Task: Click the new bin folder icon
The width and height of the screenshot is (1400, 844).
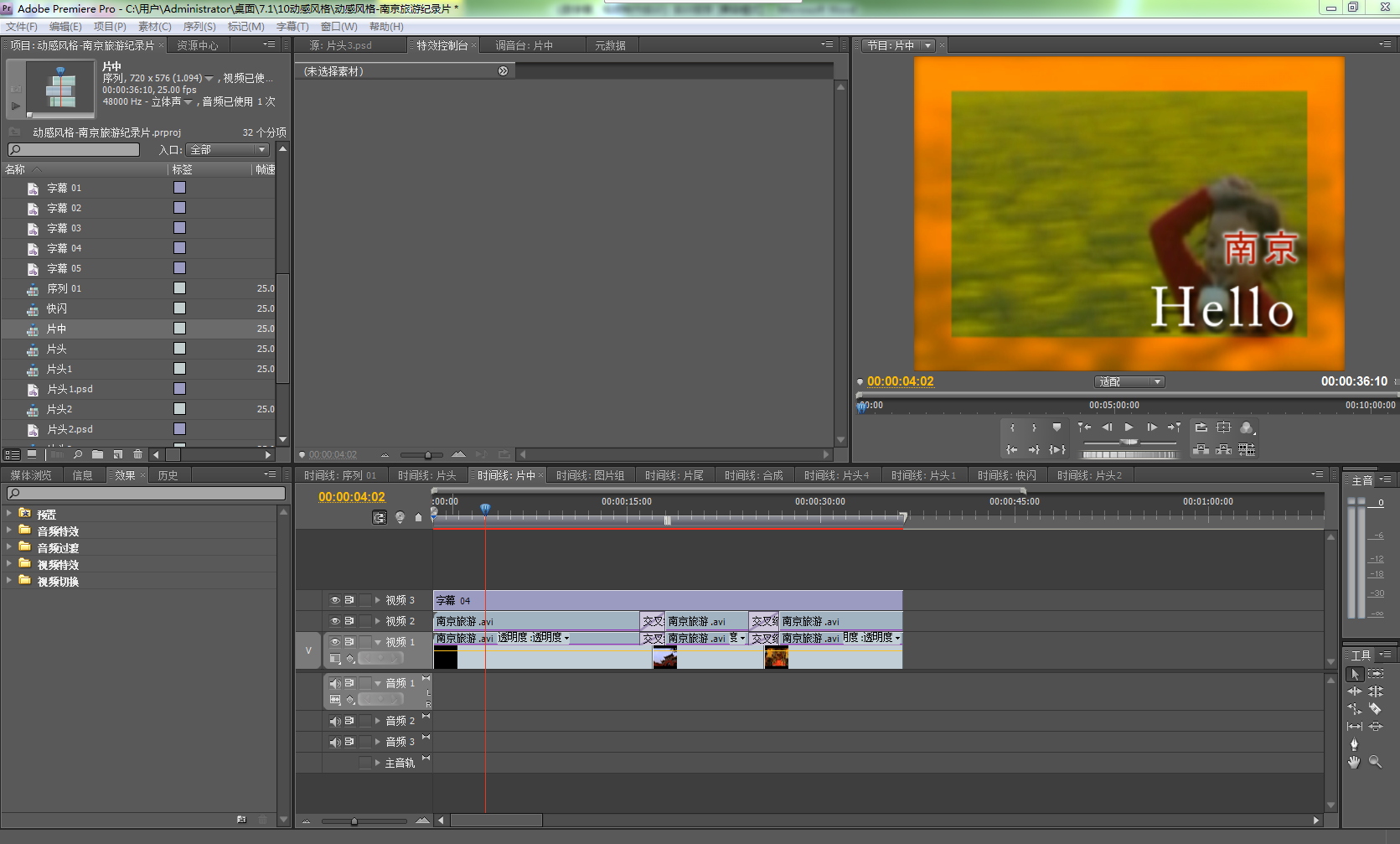Action: click(98, 454)
